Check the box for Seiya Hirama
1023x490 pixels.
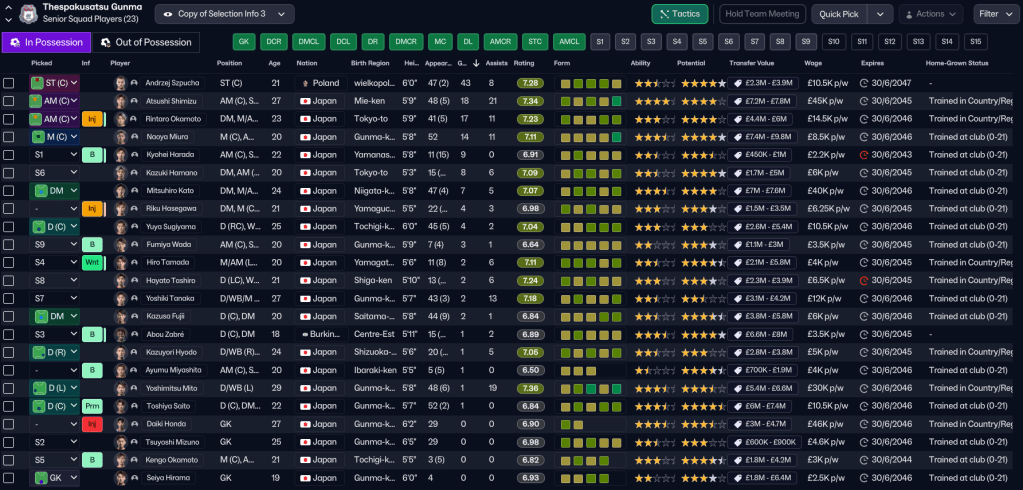pos(9,479)
